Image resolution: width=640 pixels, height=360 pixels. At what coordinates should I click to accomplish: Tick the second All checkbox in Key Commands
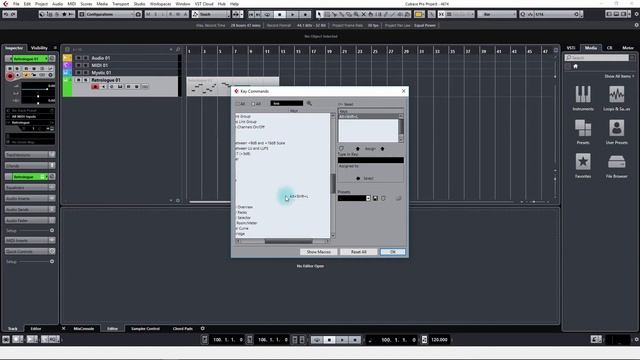253,104
